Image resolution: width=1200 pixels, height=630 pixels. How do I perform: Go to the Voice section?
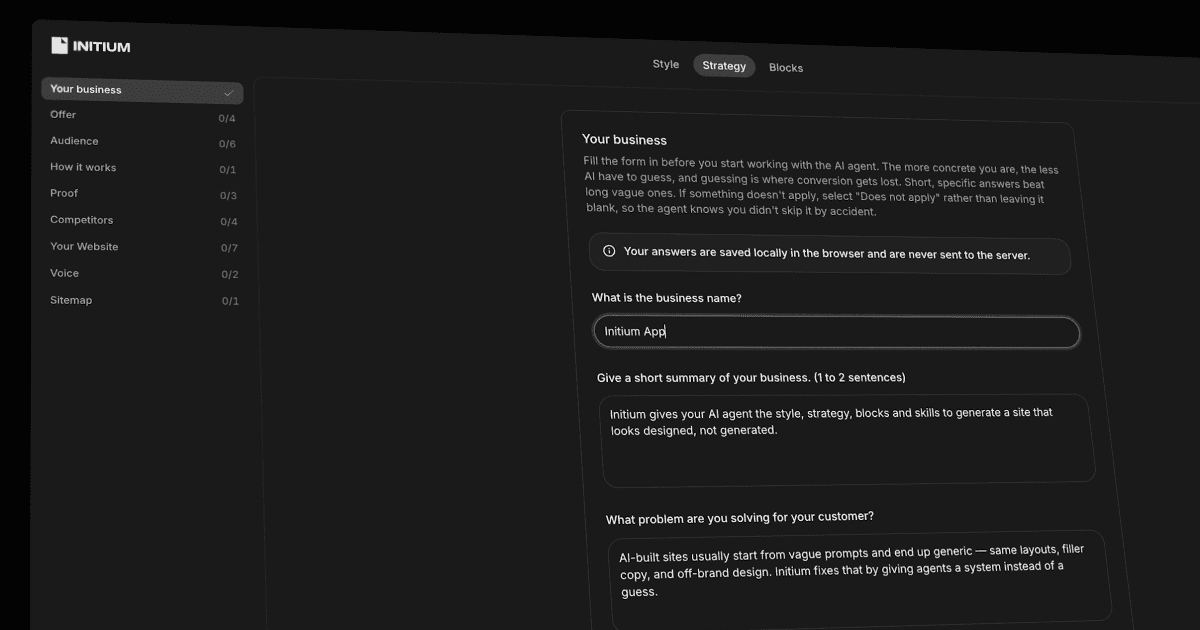(x=142, y=273)
